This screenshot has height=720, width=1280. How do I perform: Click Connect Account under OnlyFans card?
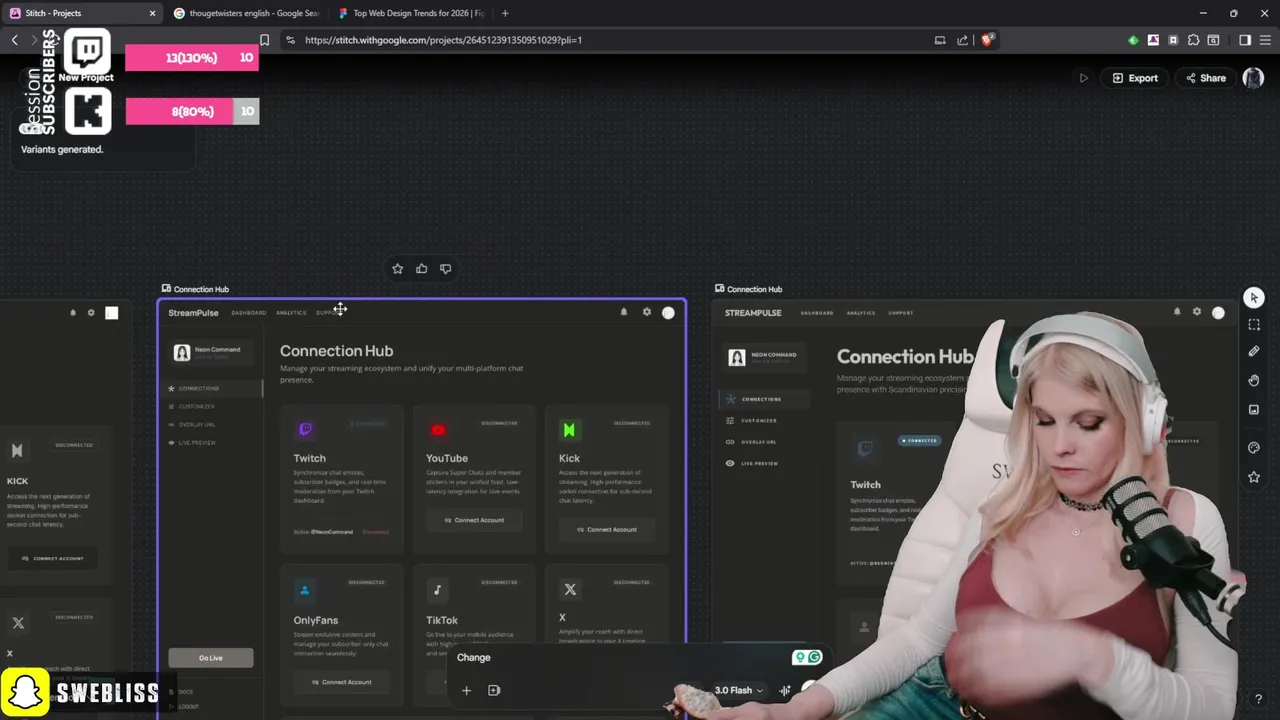point(341,682)
